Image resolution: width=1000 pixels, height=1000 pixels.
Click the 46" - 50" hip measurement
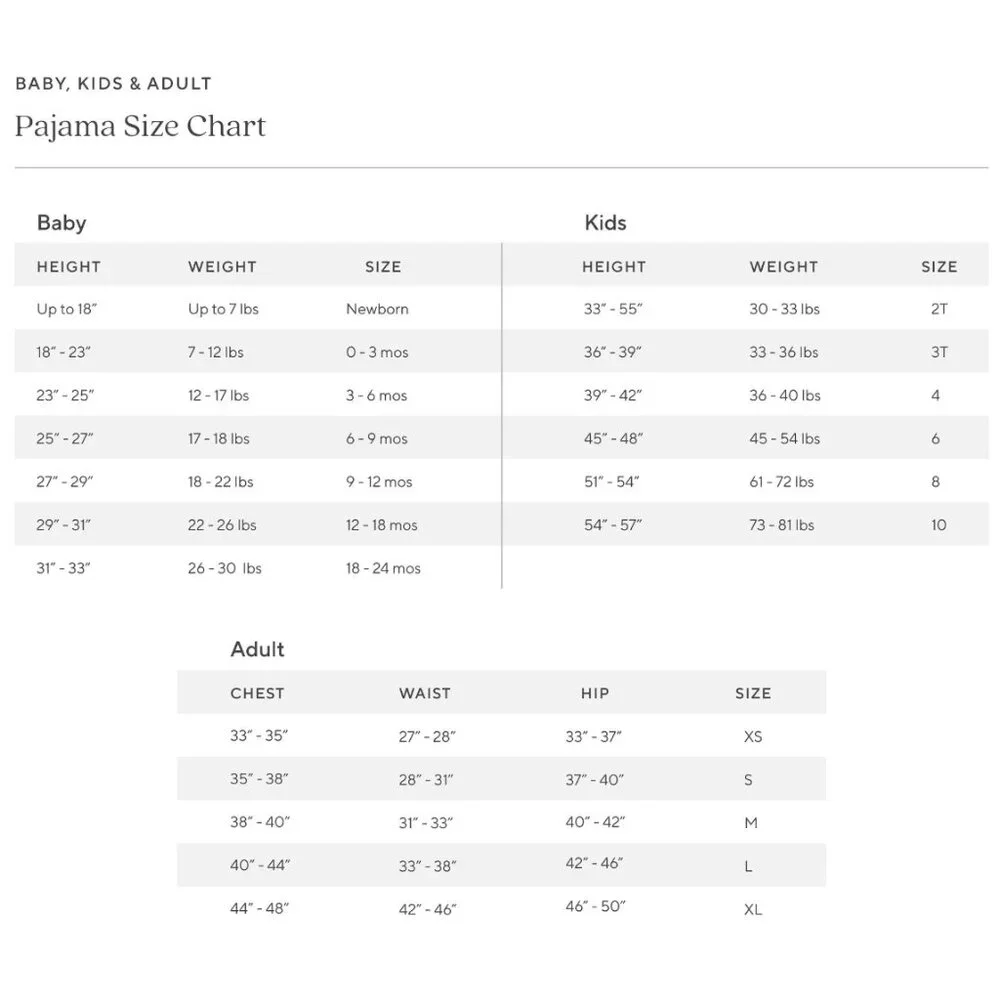pos(595,906)
